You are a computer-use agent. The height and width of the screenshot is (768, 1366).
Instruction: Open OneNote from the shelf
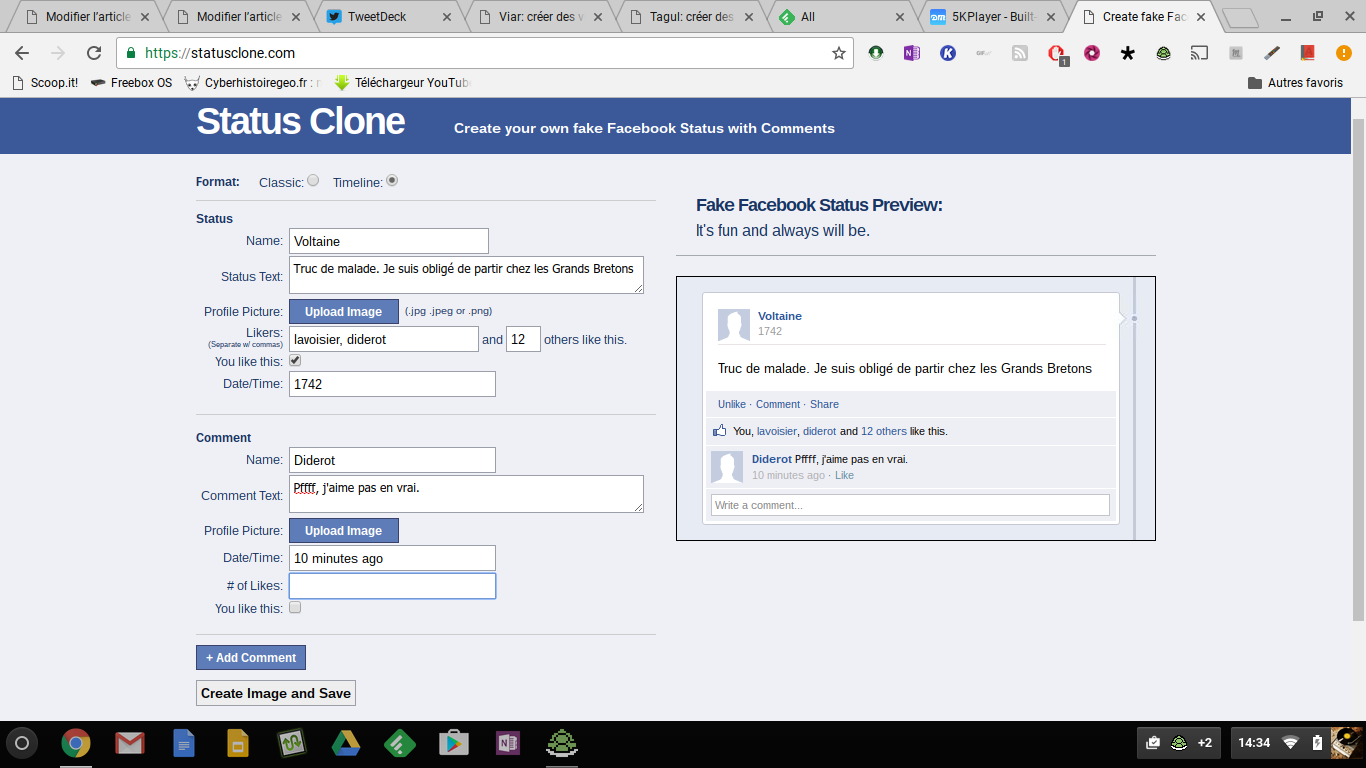coord(508,743)
